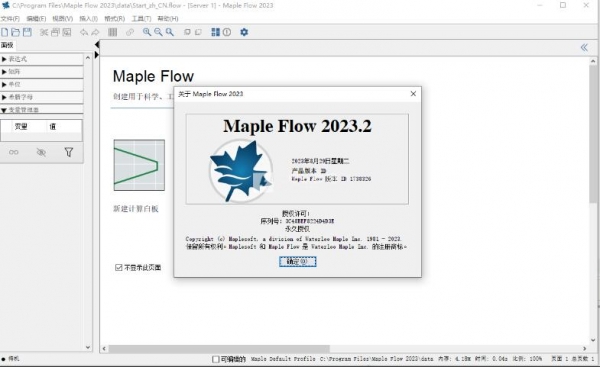Open the 格式(R) menu
Viewport: 600px width, 367px height.
coord(114,18)
